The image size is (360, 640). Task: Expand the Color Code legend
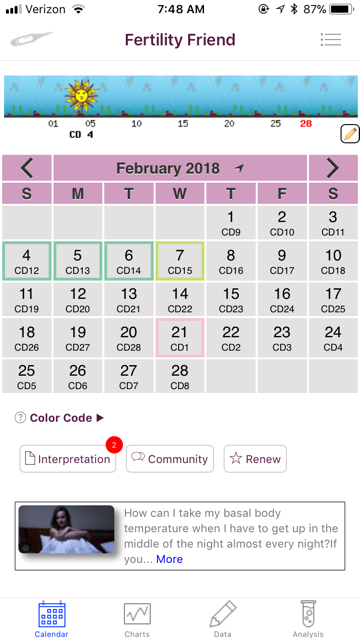pos(67,418)
